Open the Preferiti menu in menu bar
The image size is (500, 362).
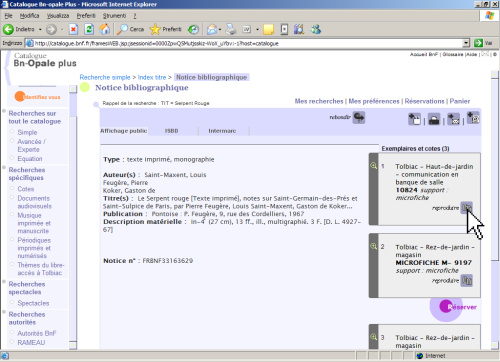click(x=86, y=16)
